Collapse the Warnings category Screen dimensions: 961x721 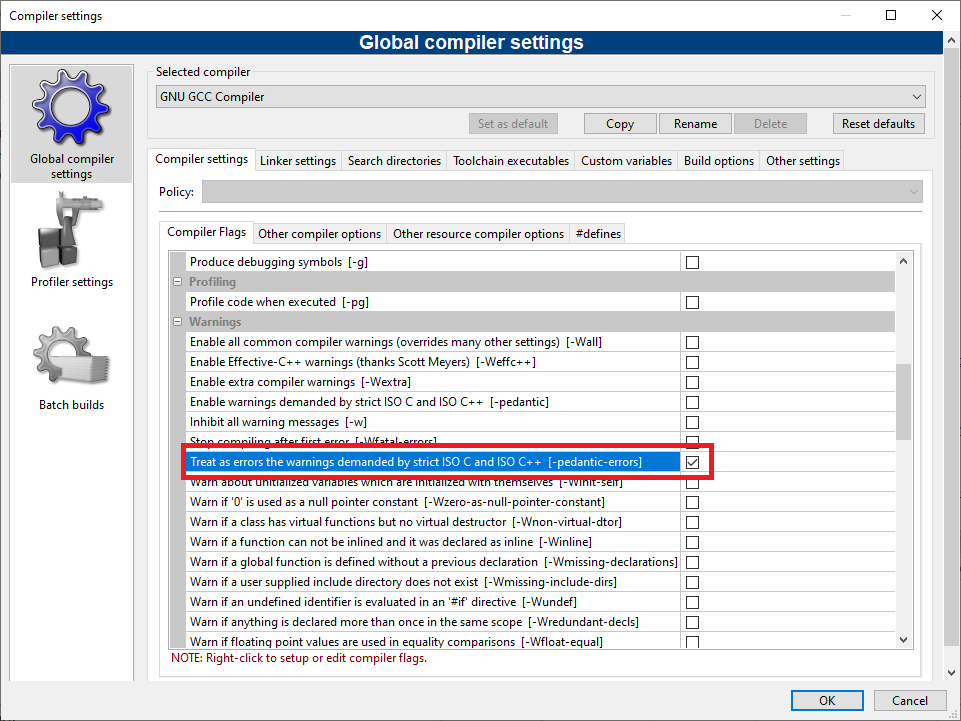(x=178, y=322)
